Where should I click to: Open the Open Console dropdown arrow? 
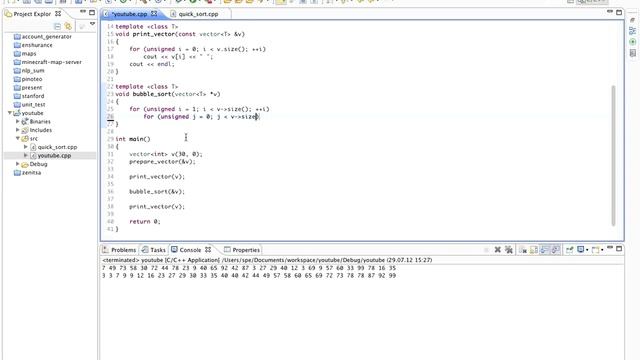pos(602,250)
